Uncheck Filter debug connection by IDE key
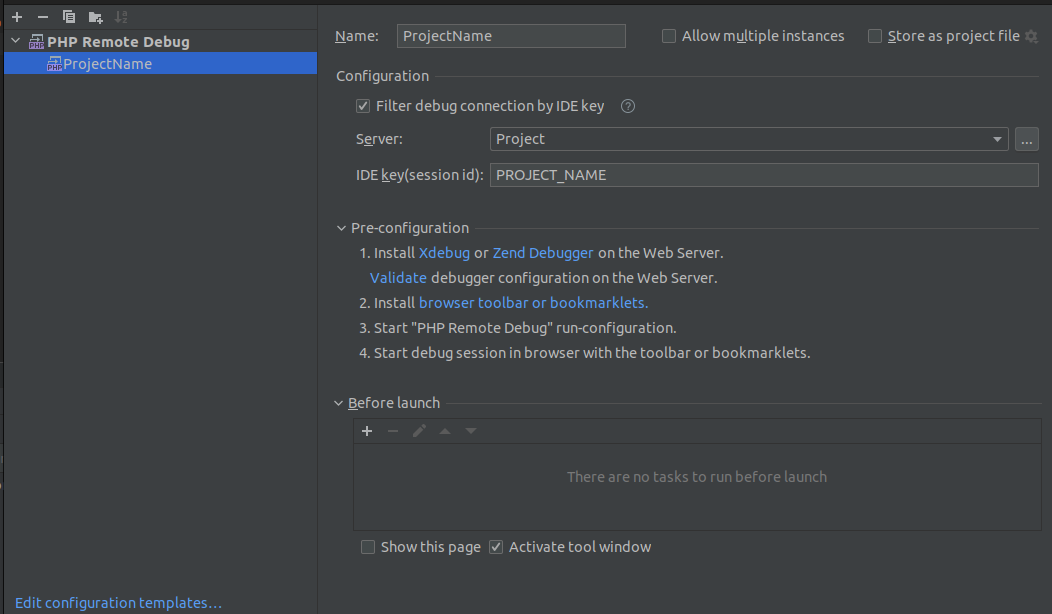The width and height of the screenshot is (1052, 614). 362,105
